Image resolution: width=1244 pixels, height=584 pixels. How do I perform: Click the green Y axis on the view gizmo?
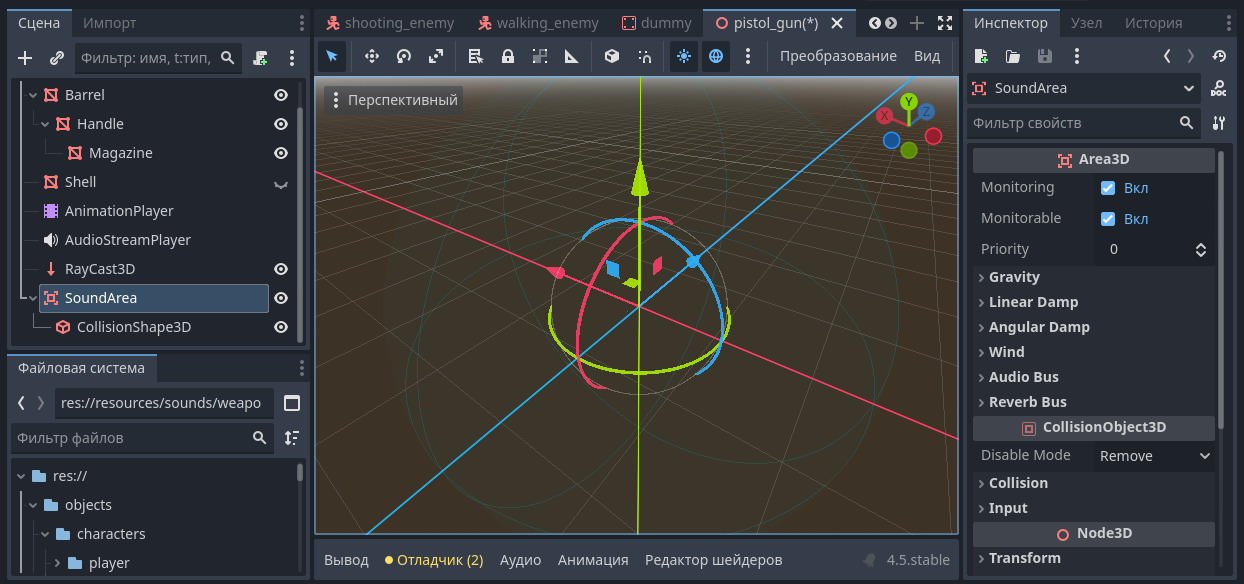pos(909,102)
